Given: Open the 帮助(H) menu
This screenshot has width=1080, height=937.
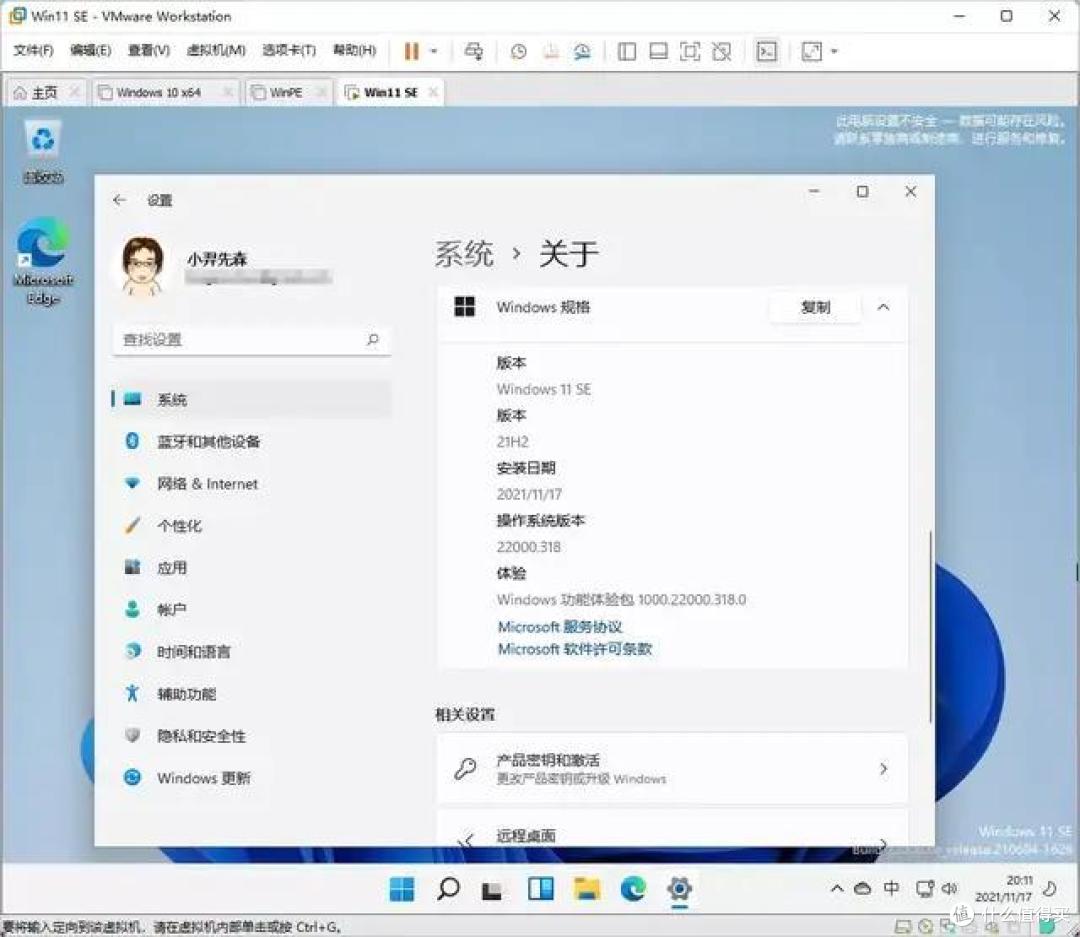Looking at the screenshot, I should pos(354,50).
